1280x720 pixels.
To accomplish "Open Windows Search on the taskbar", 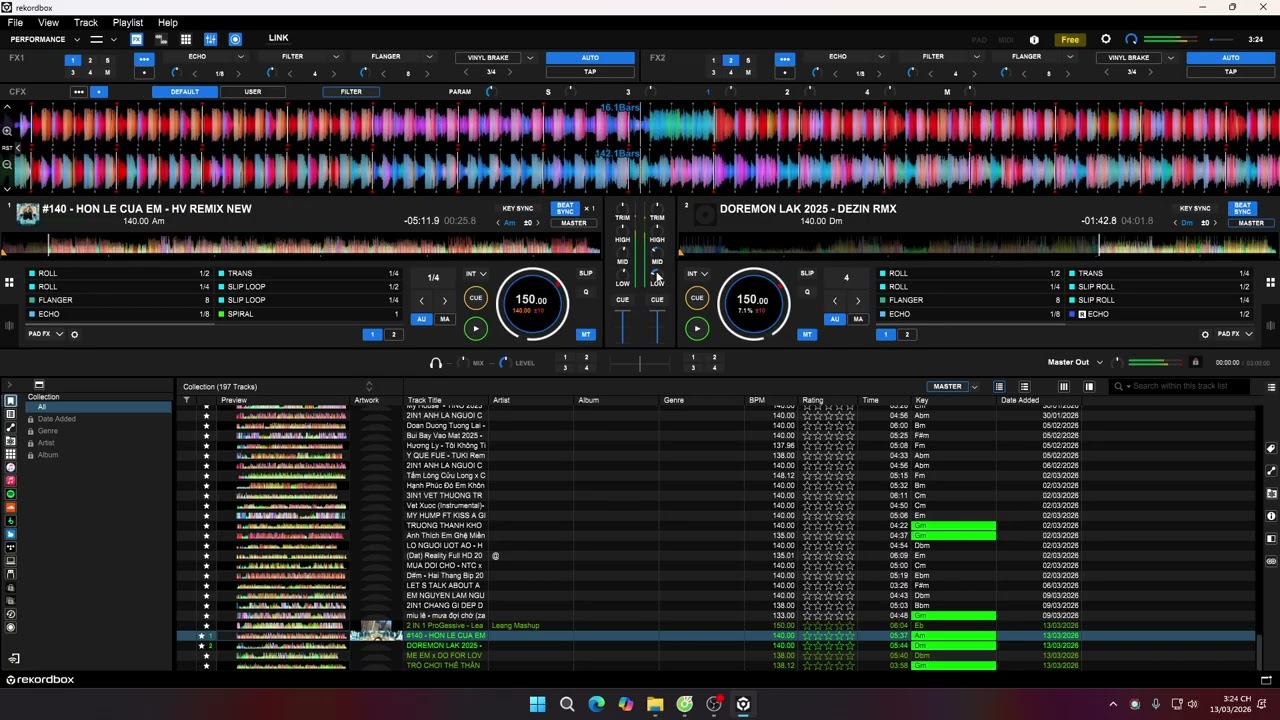I will pyautogui.click(x=567, y=704).
